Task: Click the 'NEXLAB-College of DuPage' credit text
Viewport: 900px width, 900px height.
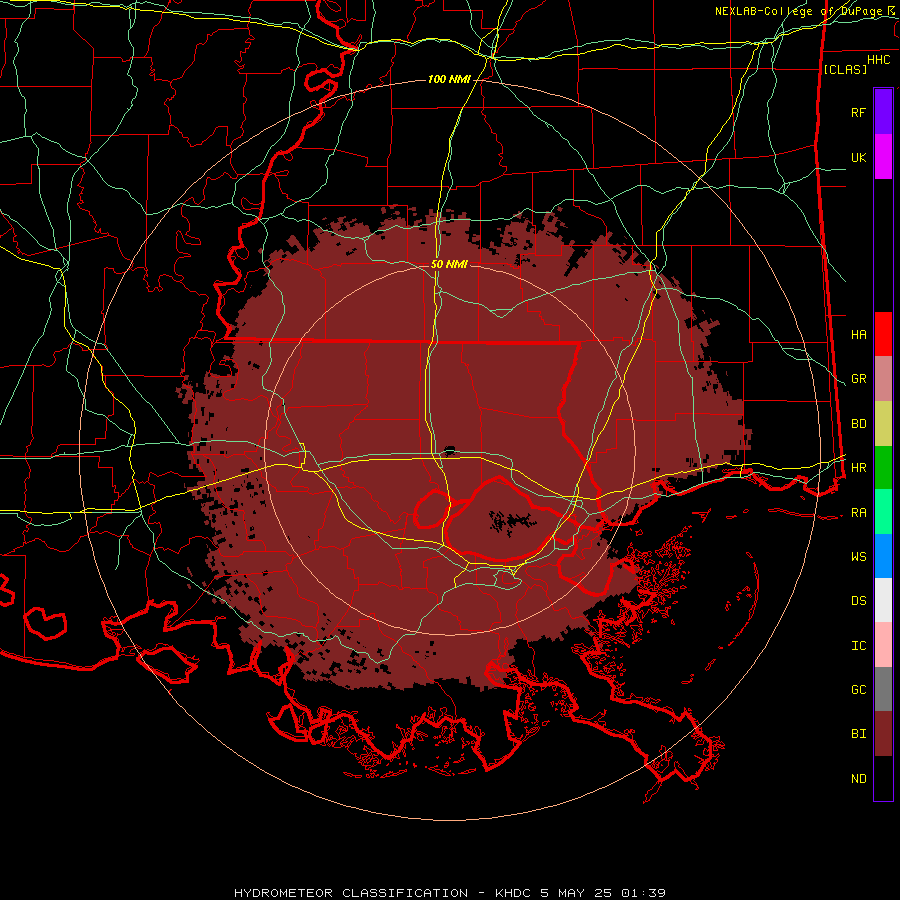Action: tap(800, 11)
